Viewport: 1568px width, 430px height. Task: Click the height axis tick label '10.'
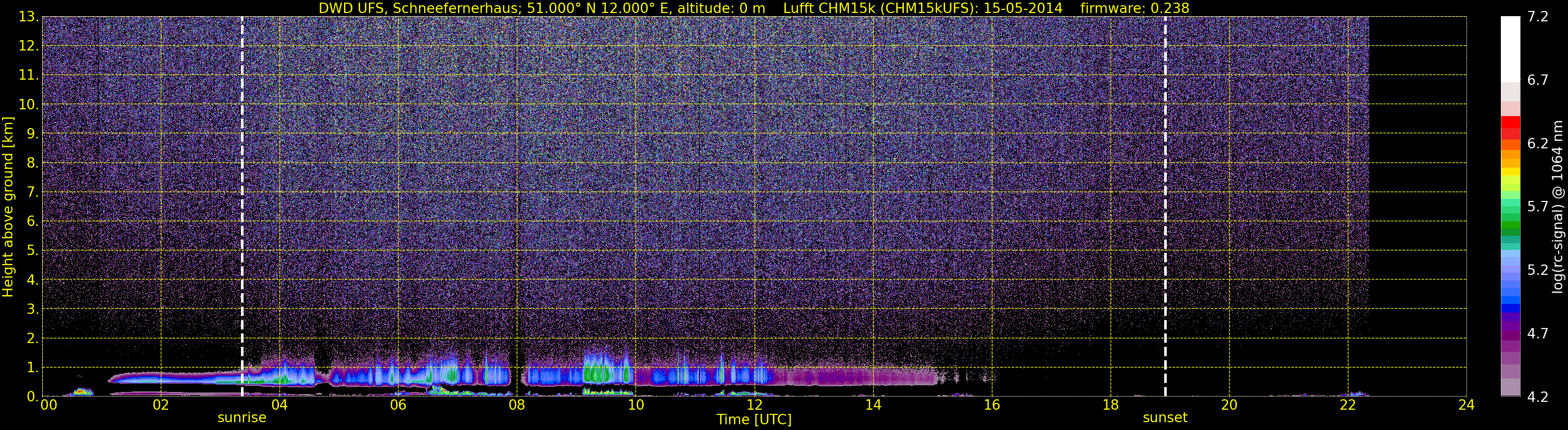(28, 104)
